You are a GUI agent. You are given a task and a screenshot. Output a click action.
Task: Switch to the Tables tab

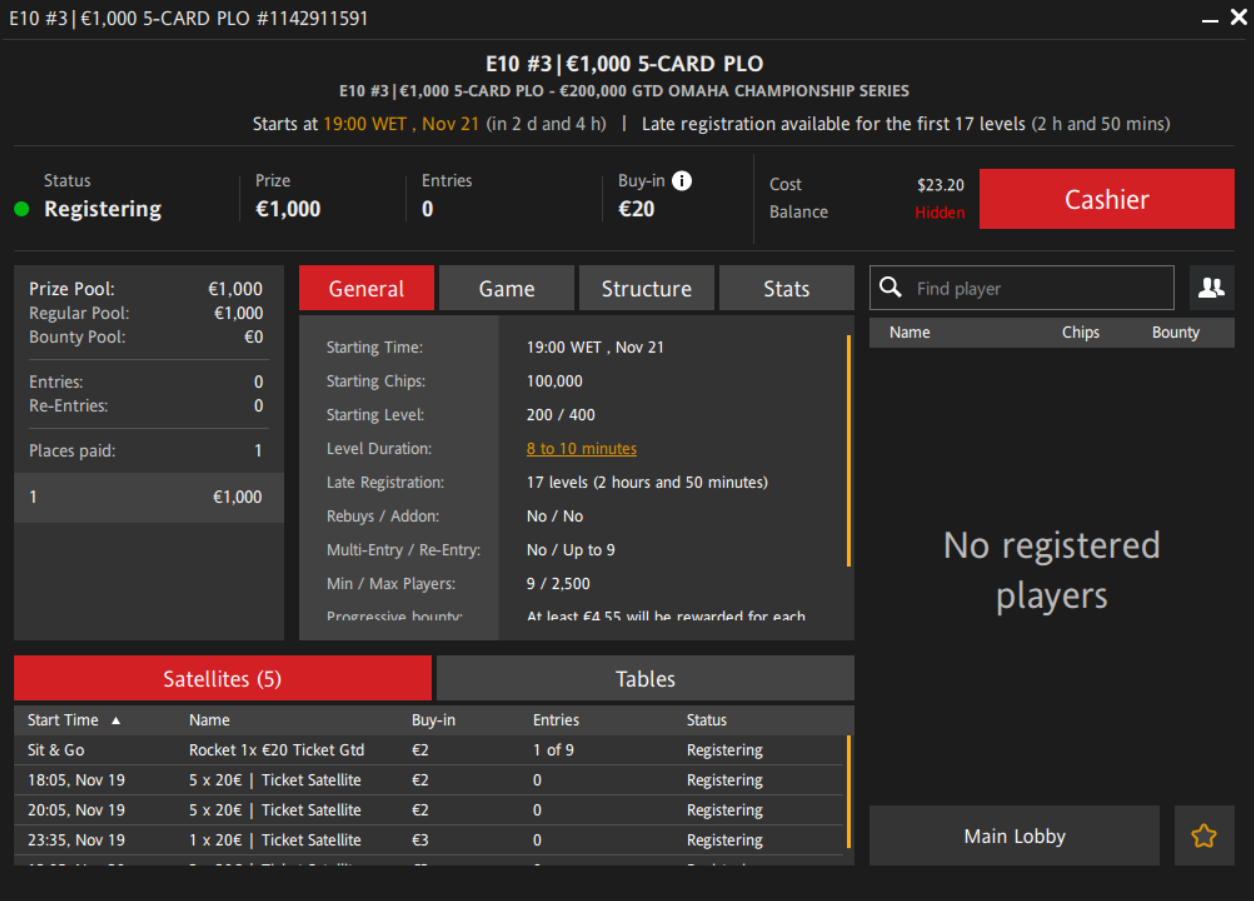tap(645, 679)
